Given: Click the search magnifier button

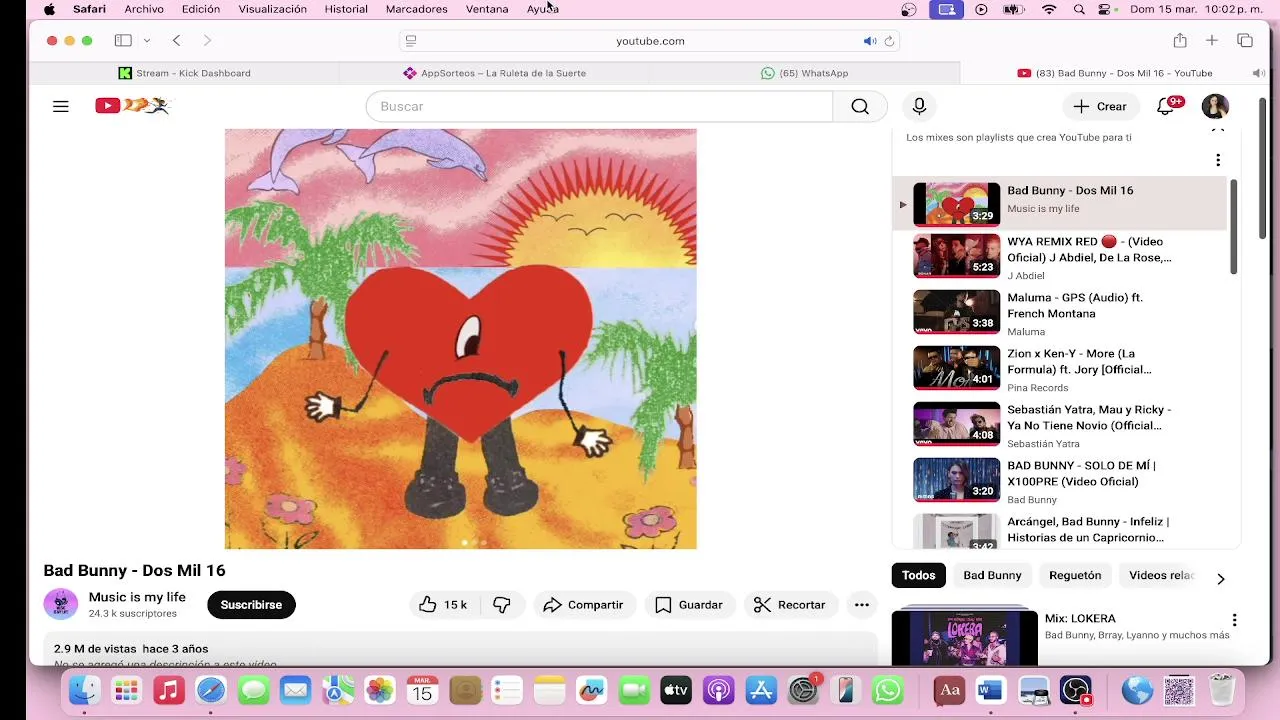Looking at the screenshot, I should (860, 106).
